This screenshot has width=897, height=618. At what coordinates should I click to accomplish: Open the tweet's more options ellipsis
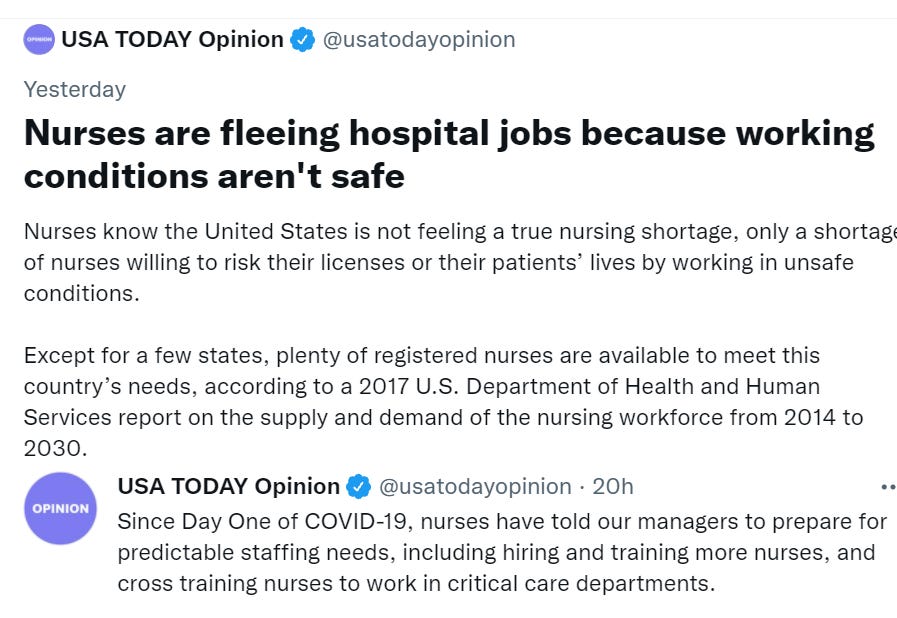pos(888,487)
